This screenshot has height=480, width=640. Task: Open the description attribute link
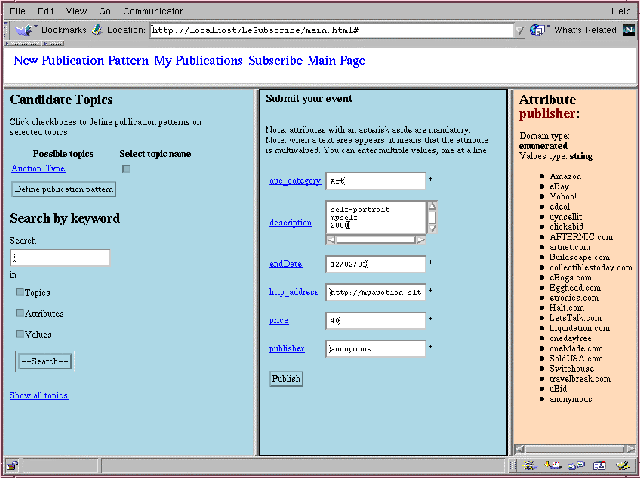[x=290, y=222]
